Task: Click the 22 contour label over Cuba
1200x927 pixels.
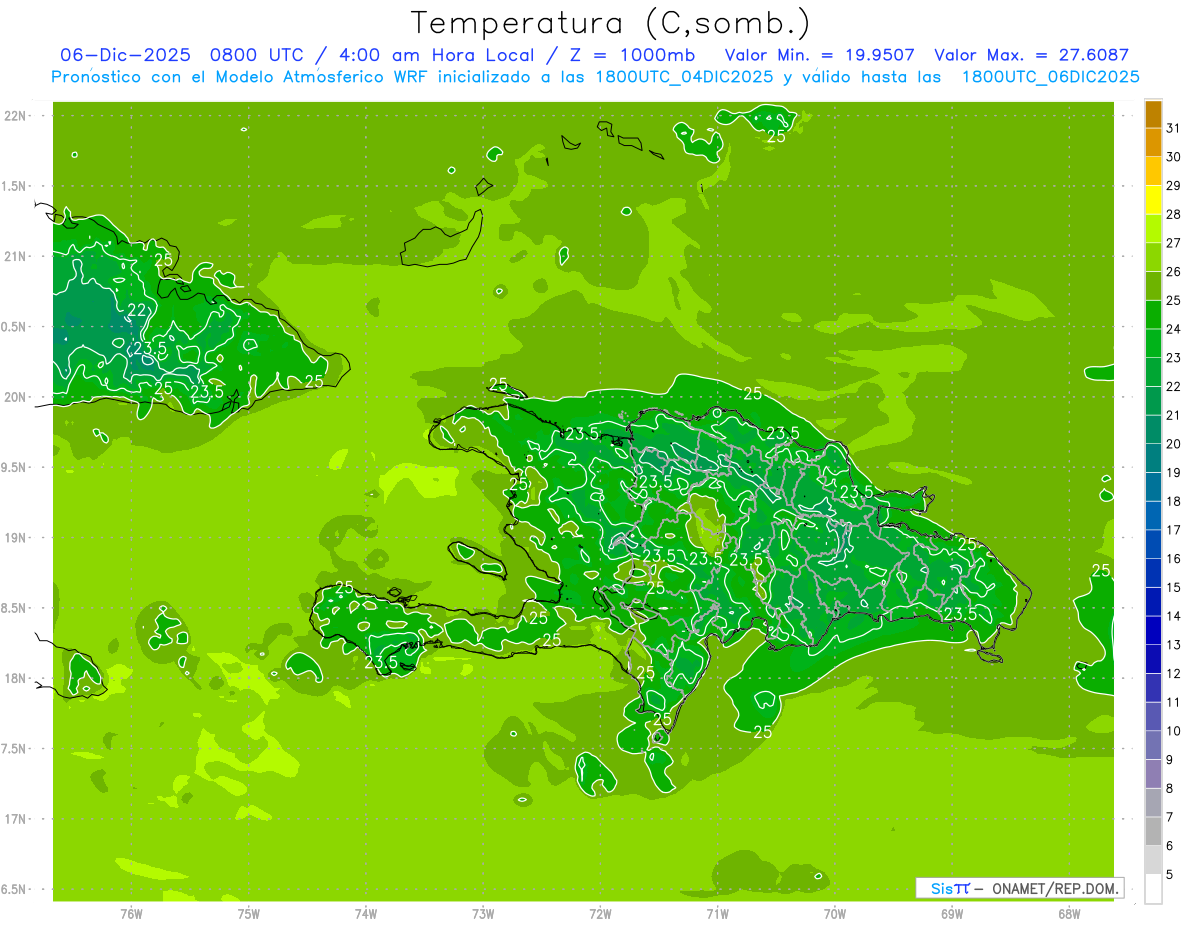Action: [138, 310]
